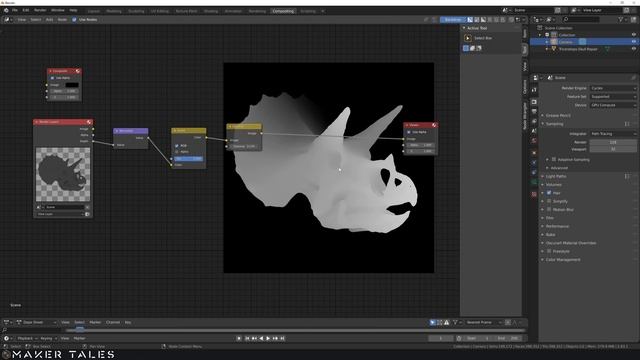Toggle the RGB checkbox on the Invert node
The width and height of the screenshot is (640, 360).
(177, 146)
